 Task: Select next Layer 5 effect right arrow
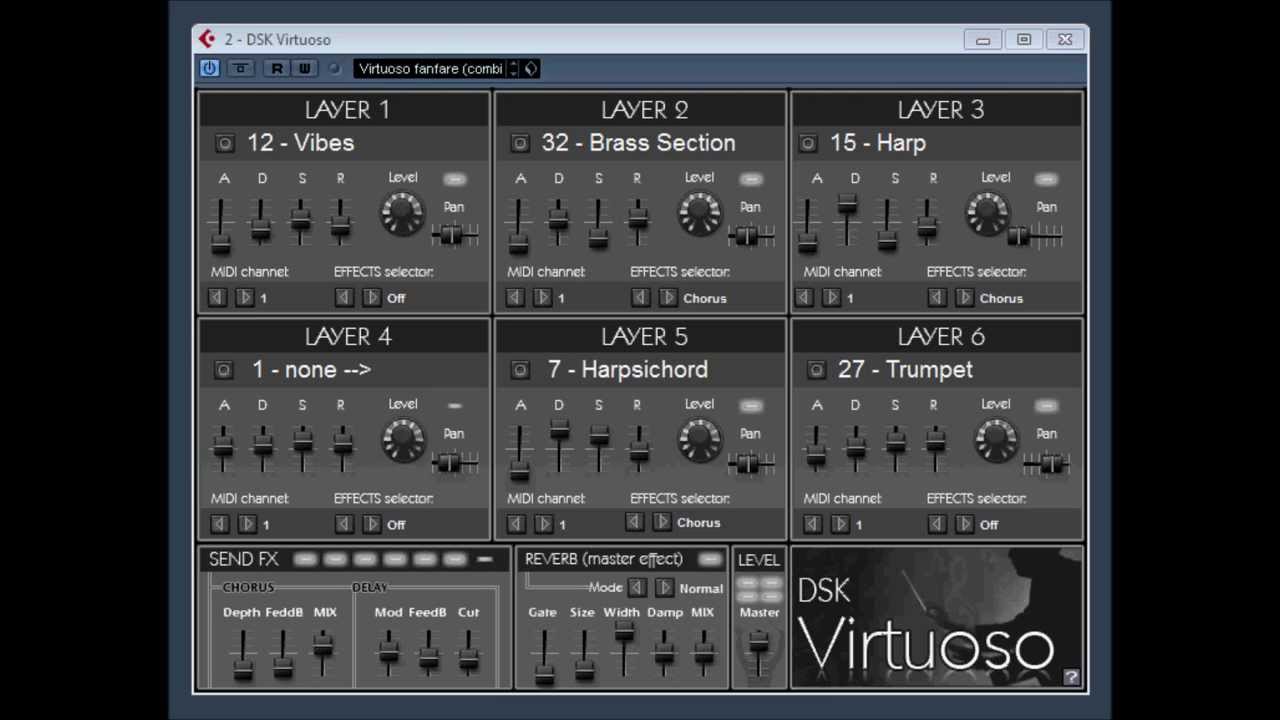pos(661,522)
